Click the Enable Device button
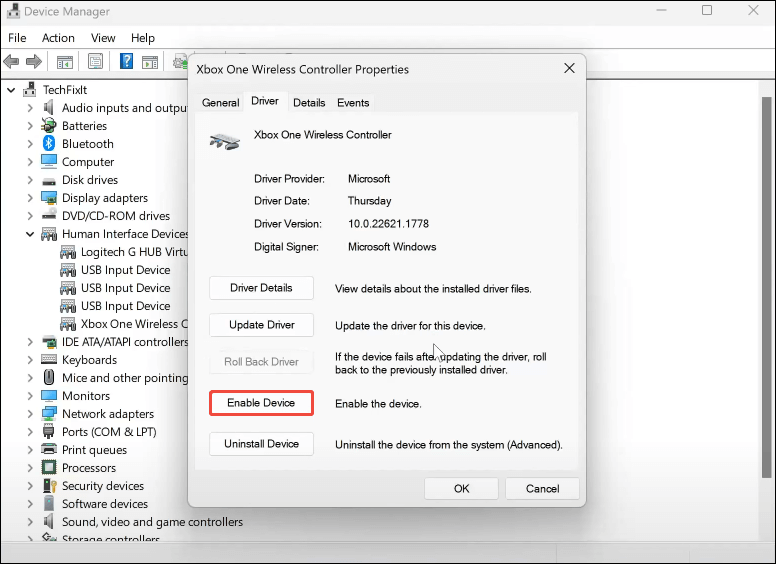The width and height of the screenshot is (776, 564). click(x=261, y=403)
